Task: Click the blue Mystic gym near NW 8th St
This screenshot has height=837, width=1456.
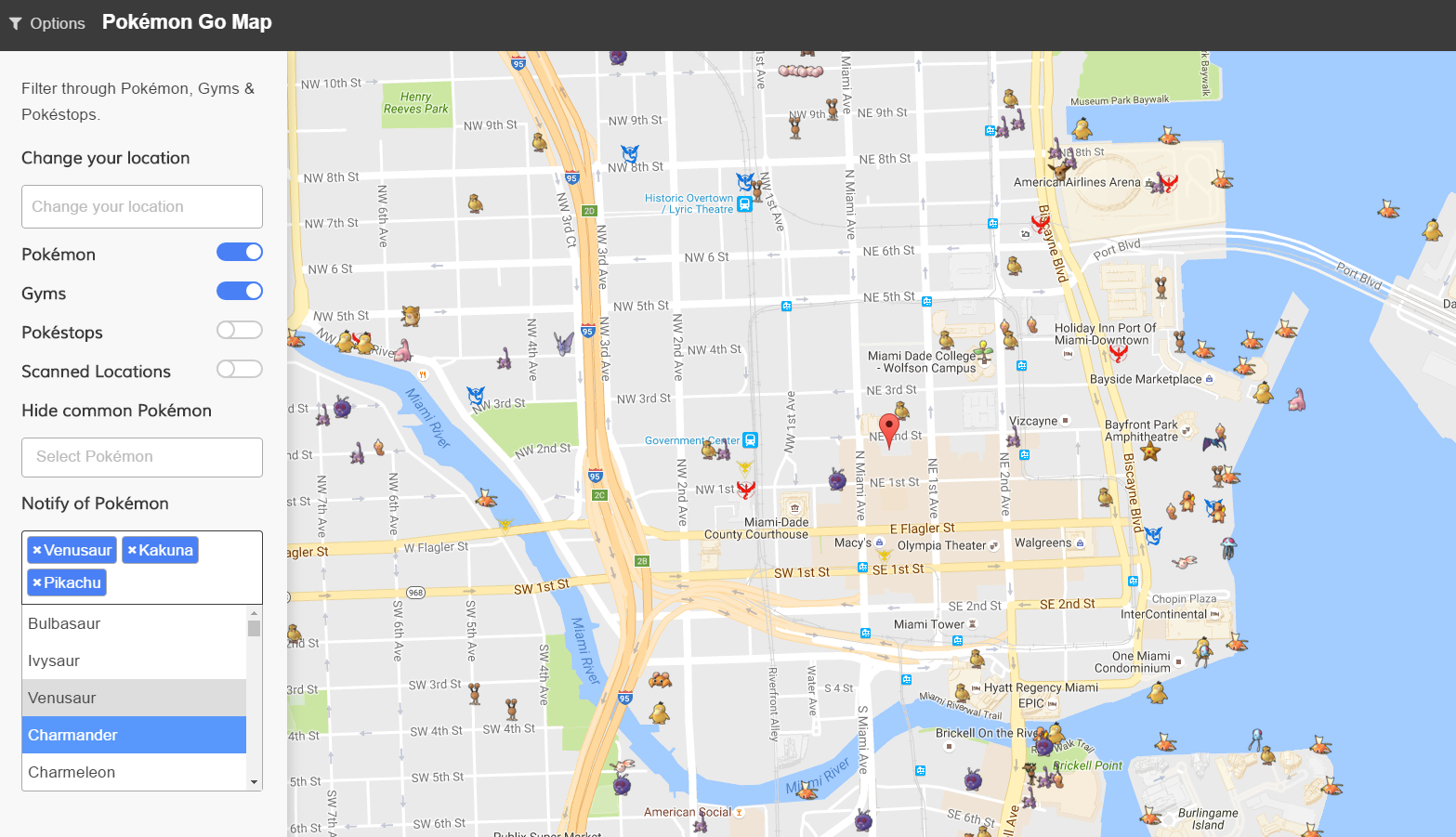Action: [630, 154]
